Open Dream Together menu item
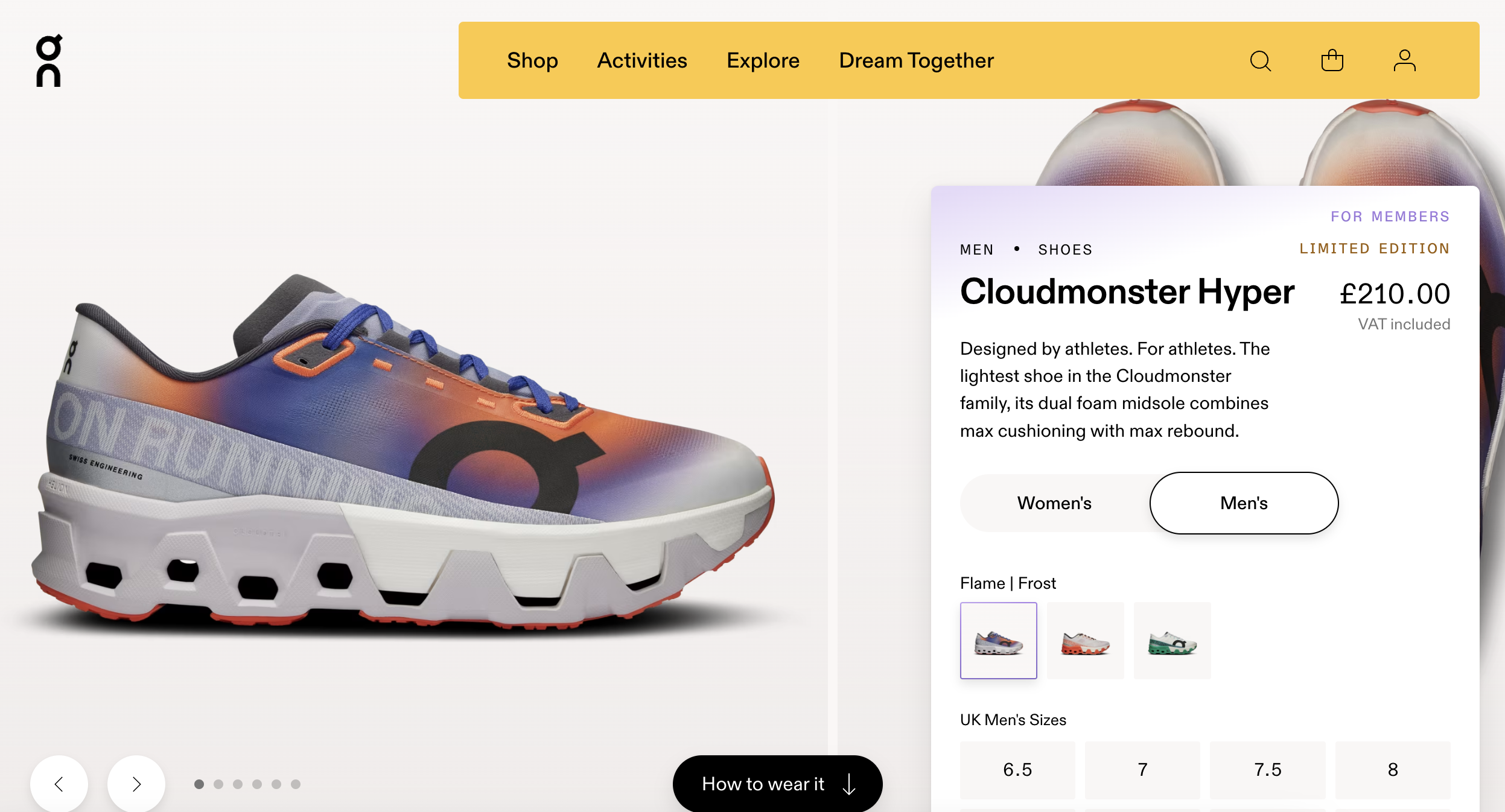The image size is (1505, 812). pyautogui.click(x=916, y=61)
